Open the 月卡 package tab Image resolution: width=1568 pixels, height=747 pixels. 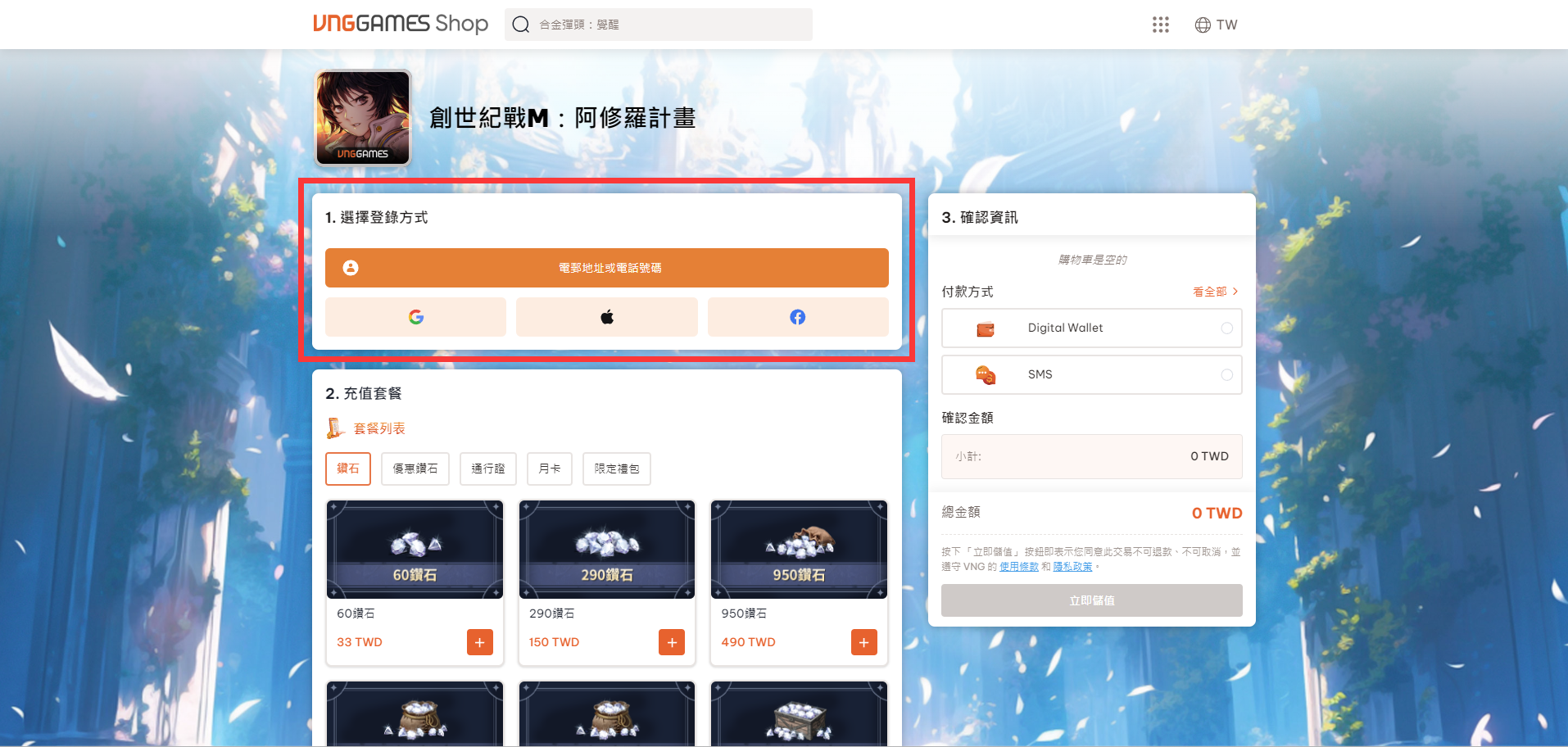[x=549, y=469]
